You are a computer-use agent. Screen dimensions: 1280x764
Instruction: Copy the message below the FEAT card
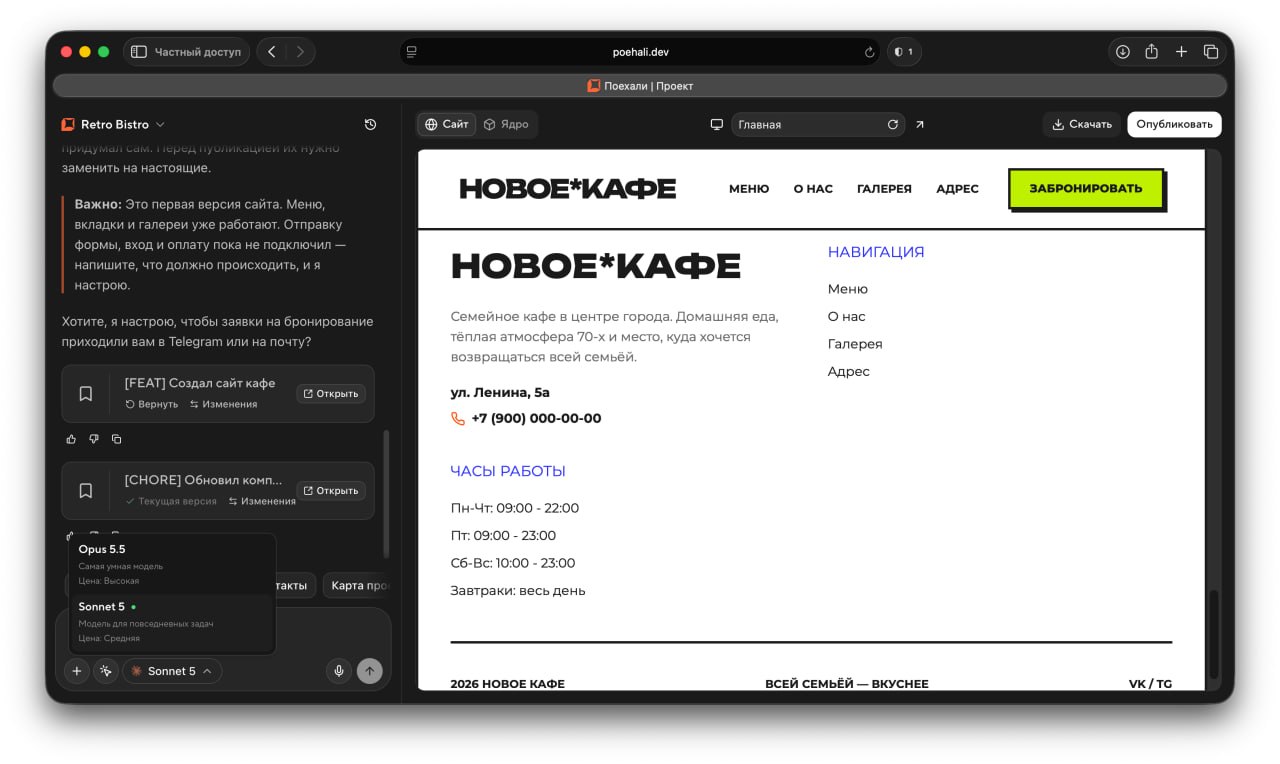coord(117,439)
